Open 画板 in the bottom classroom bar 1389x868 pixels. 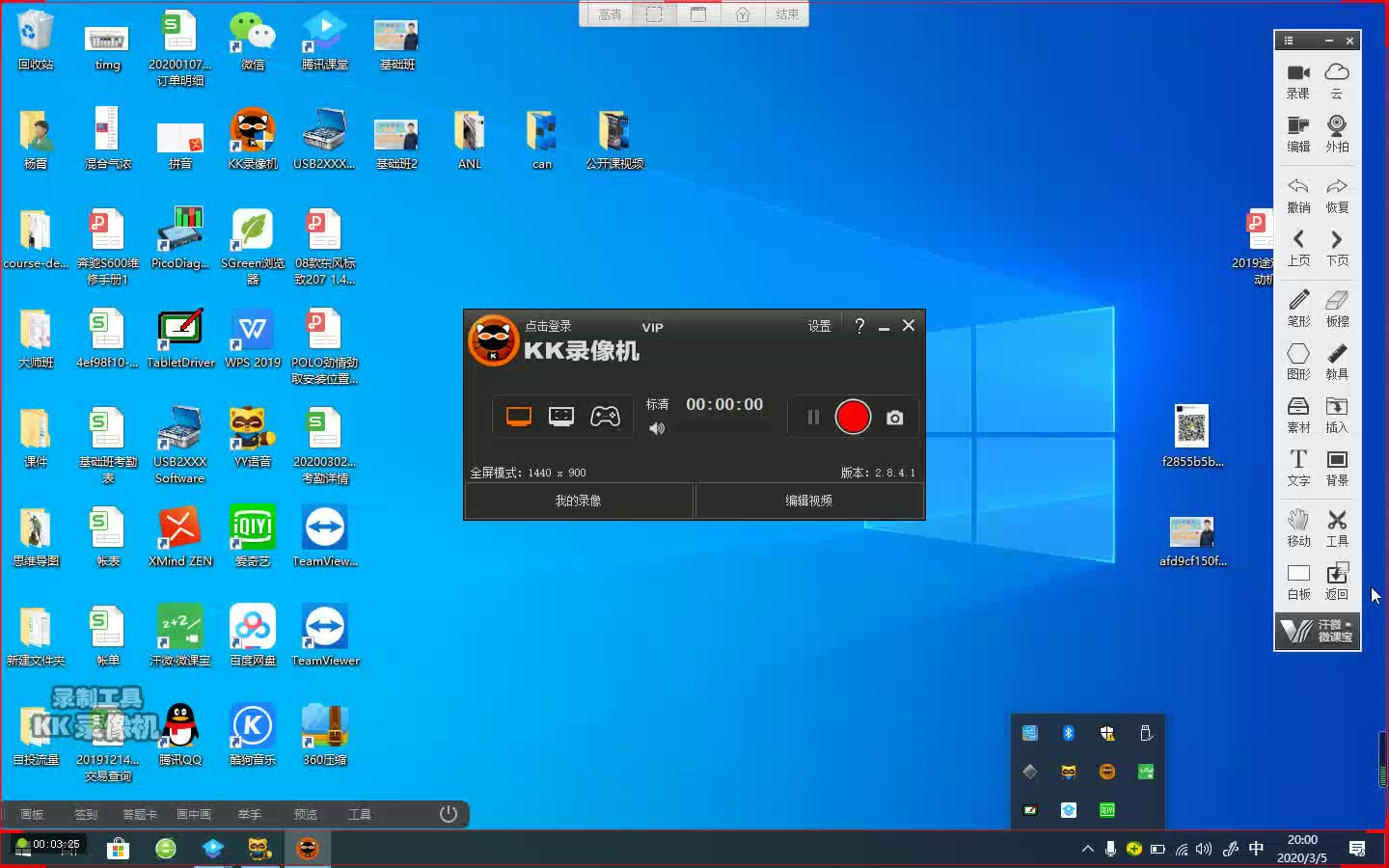pos(32,814)
